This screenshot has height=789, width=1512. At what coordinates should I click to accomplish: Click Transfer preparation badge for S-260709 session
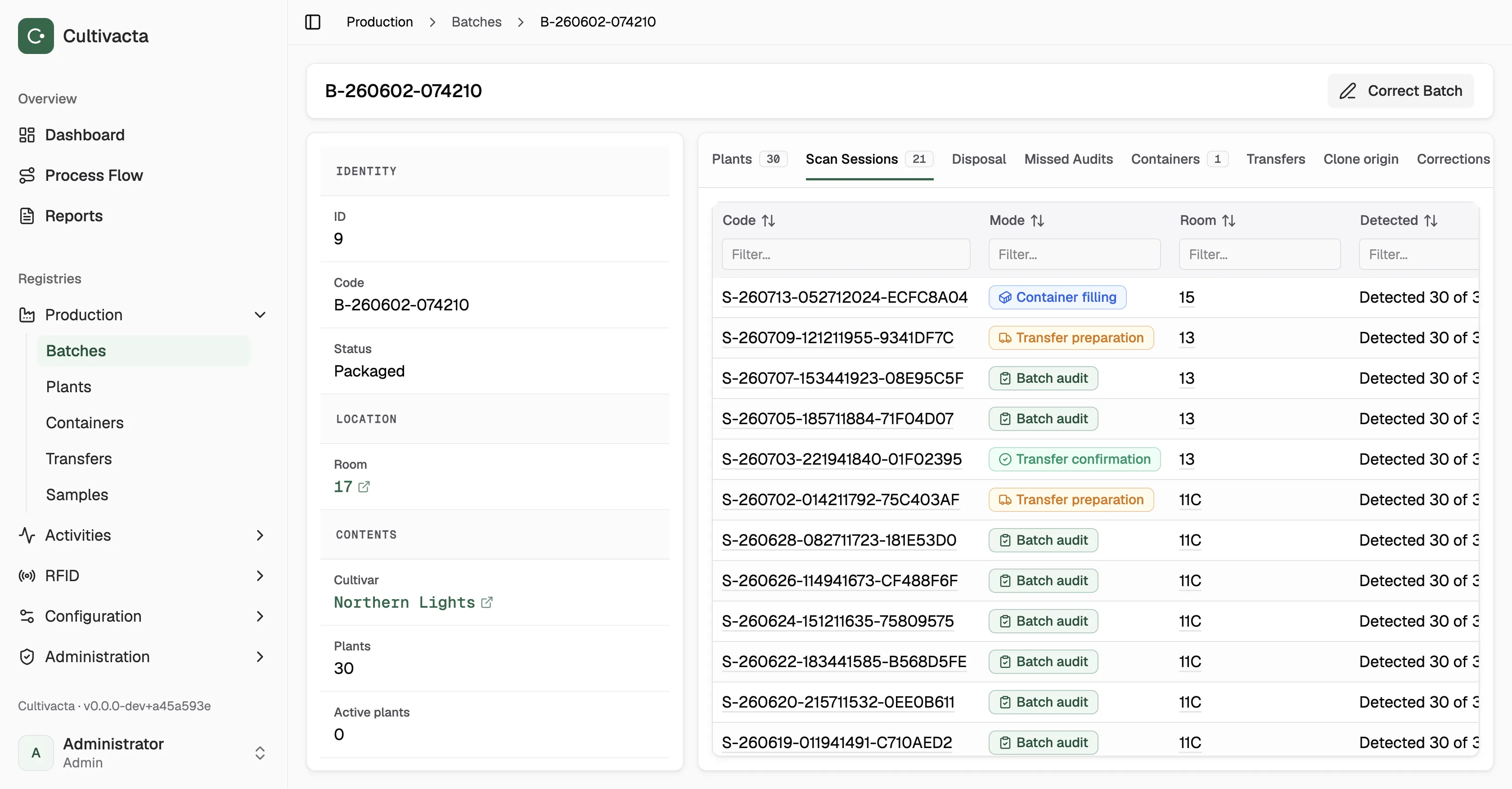(x=1071, y=338)
